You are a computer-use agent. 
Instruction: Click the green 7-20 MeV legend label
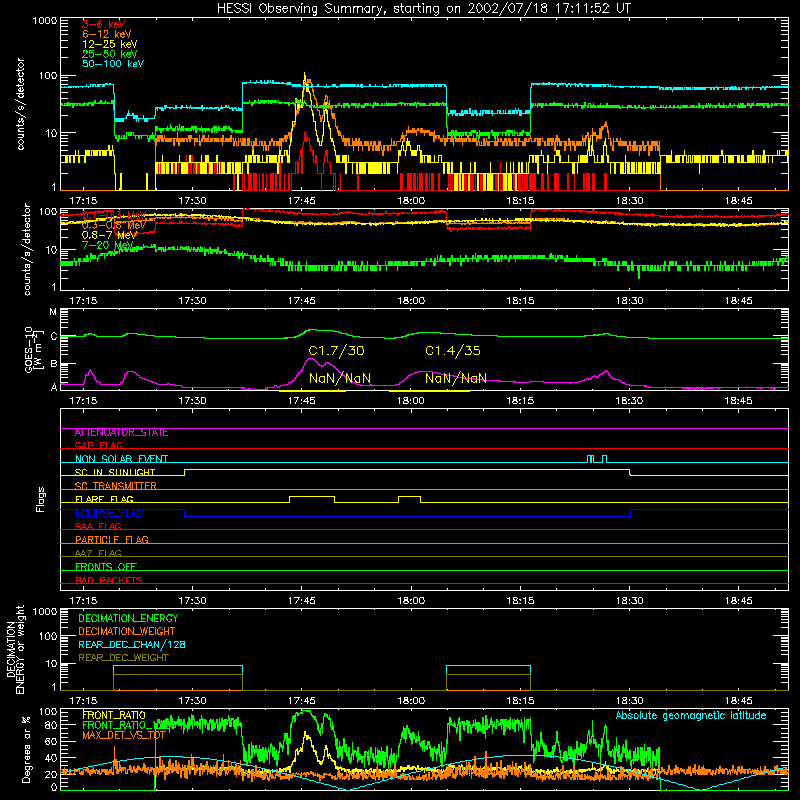108,245
